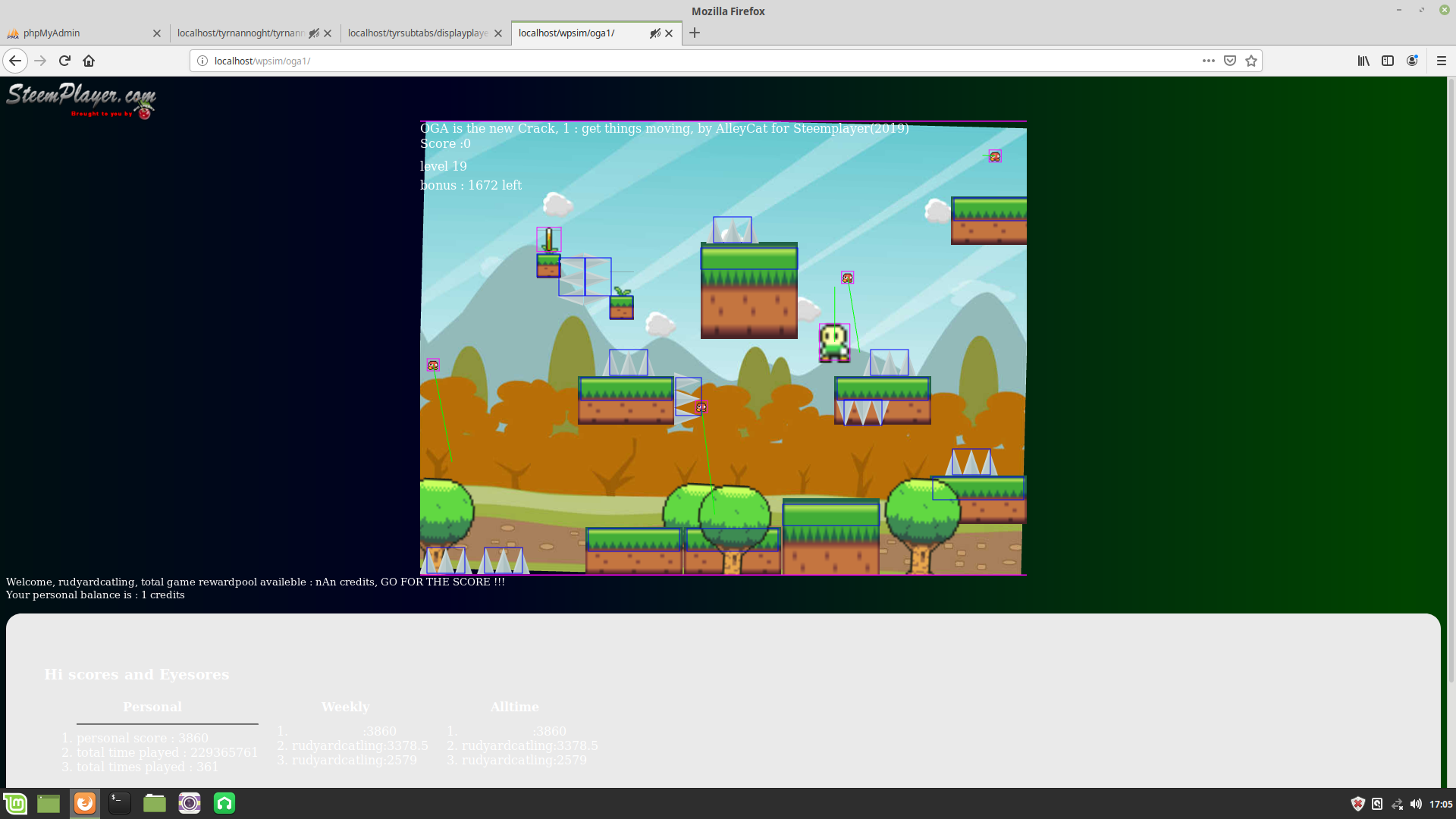Click the Alltime hi-scores heading
This screenshot has width=1456, height=819.
pos(514,707)
